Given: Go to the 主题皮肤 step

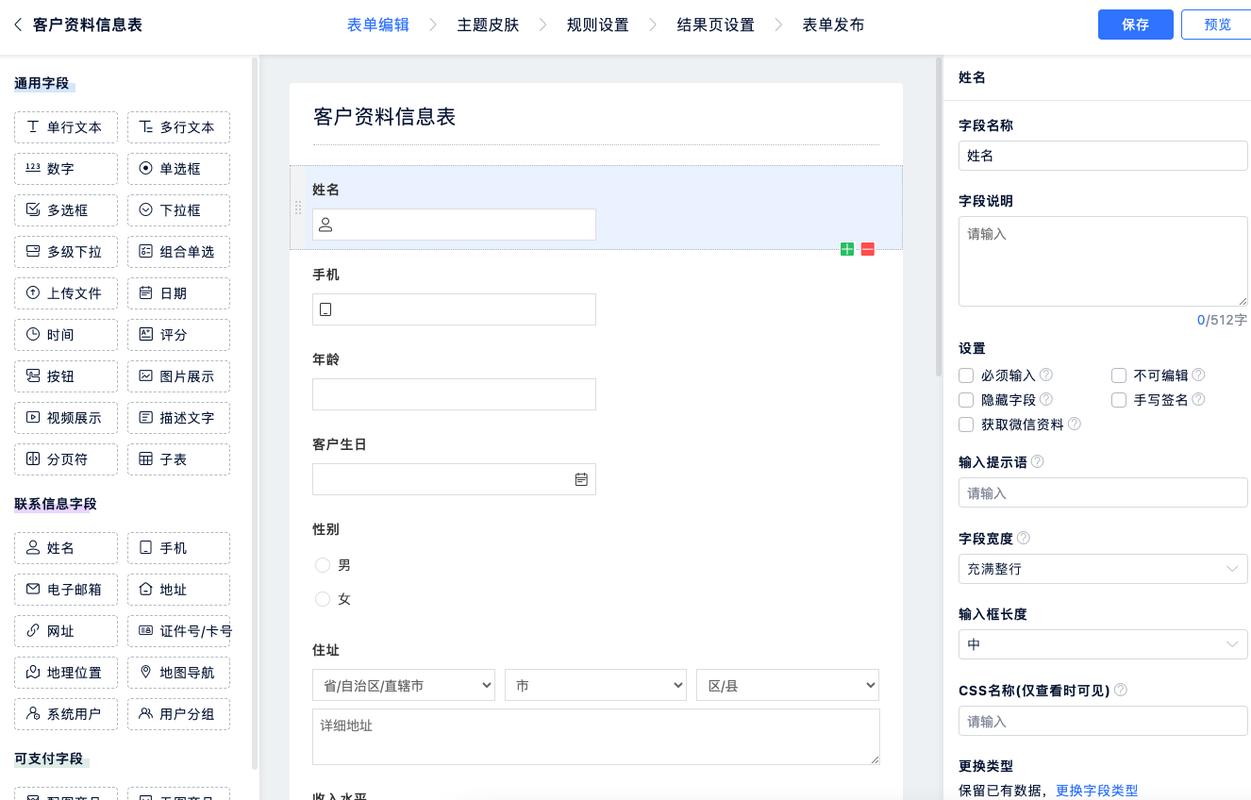Looking at the screenshot, I should [x=488, y=25].
